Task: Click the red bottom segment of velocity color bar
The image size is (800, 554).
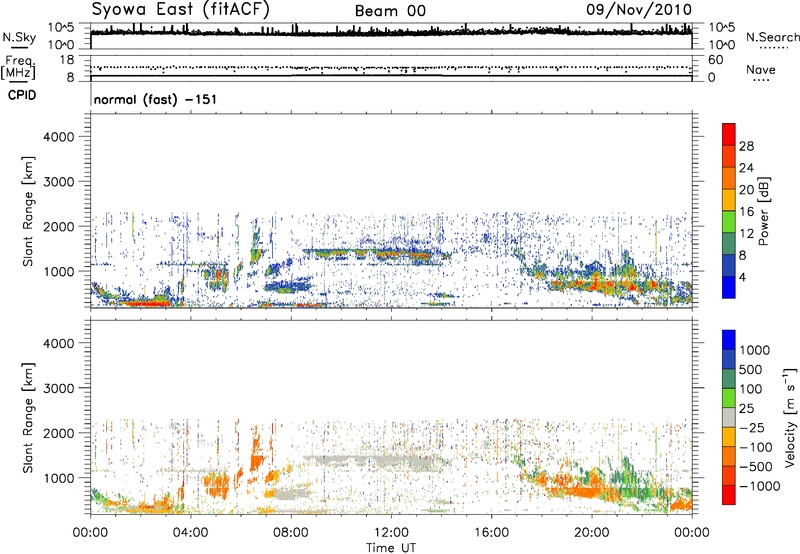Action: [729, 495]
